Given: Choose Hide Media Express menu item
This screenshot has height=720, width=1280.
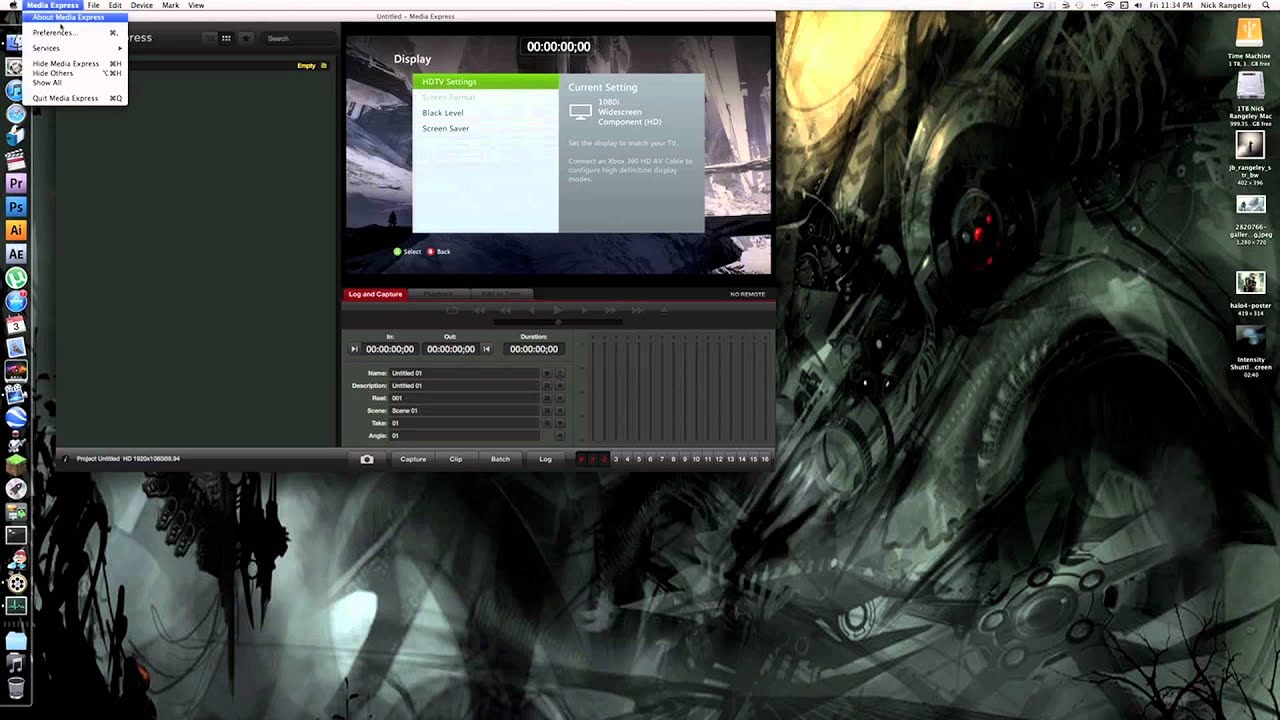Looking at the screenshot, I should tap(76, 63).
